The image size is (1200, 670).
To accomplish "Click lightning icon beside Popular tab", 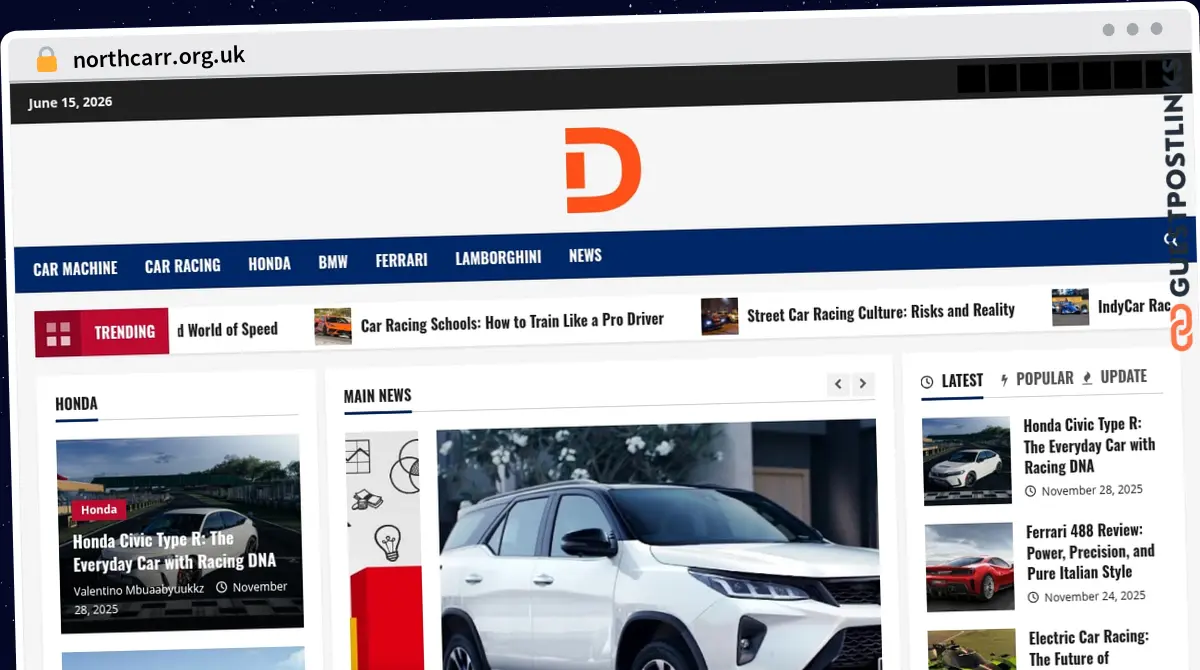I will pos(1004,380).
